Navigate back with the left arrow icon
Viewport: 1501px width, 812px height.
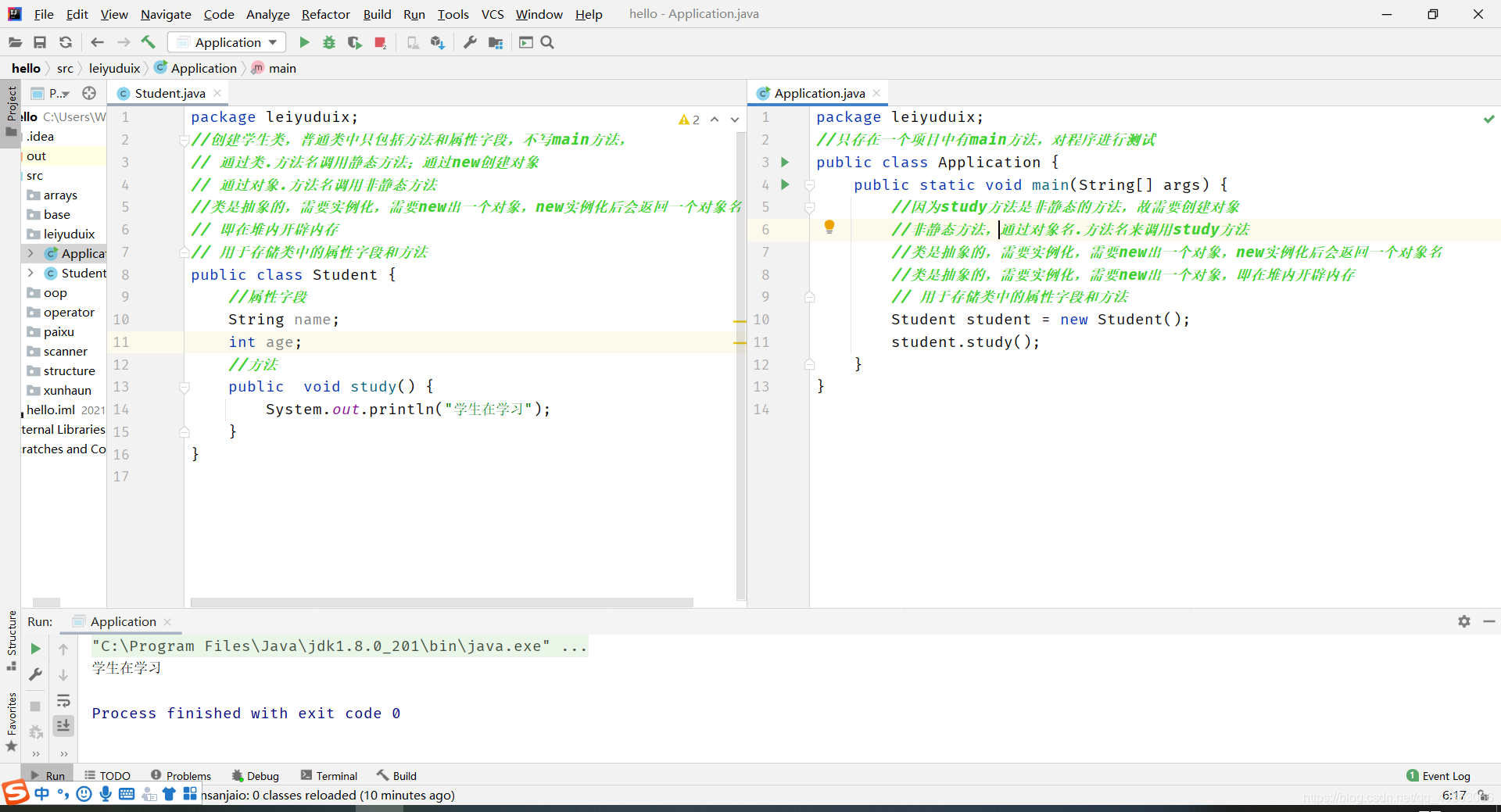97,43
